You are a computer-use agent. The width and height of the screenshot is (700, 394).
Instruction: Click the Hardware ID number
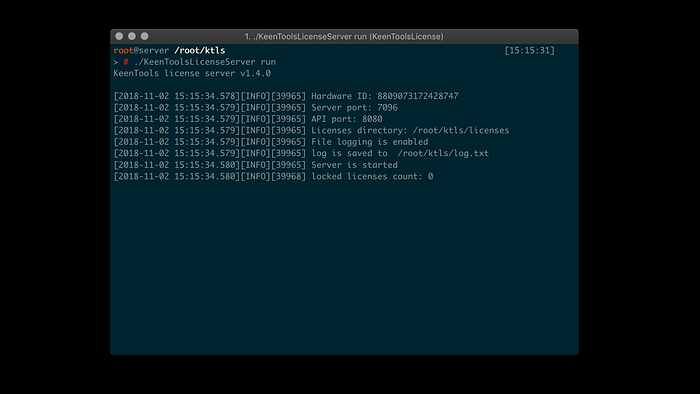(x=418, y=96)
